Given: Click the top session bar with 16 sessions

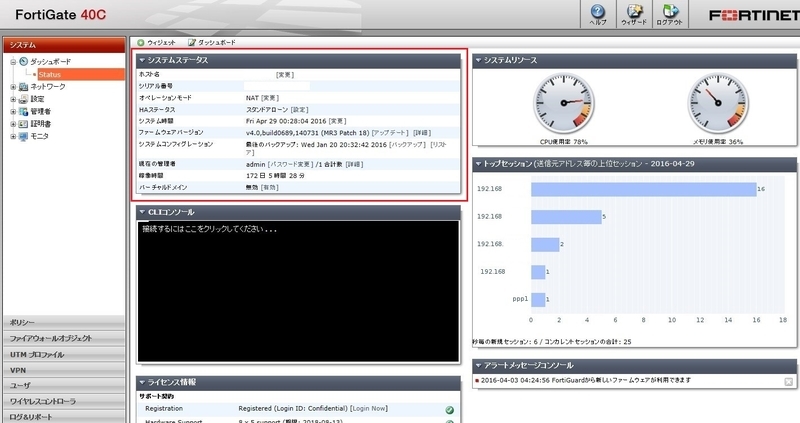Looking at the screenshot, I should (643, 189).
